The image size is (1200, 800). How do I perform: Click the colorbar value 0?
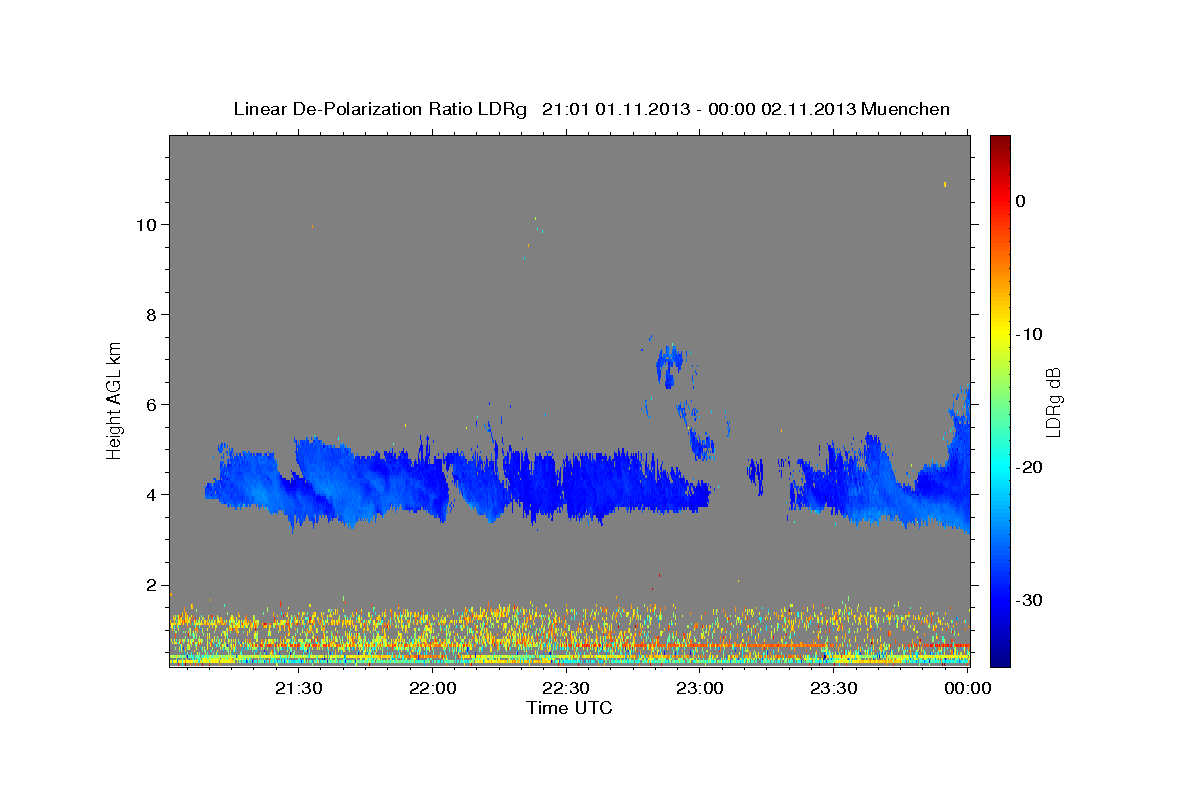coord(1020,201)
